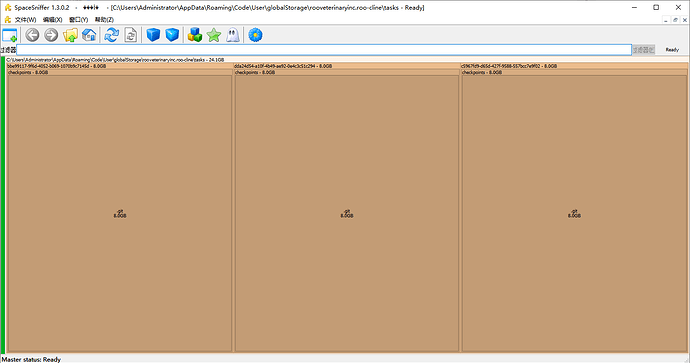The height and width of the screenshot is (363, 690).
Task: Toggle the ghost unknown space icon
Action: (x=233, y=35)
